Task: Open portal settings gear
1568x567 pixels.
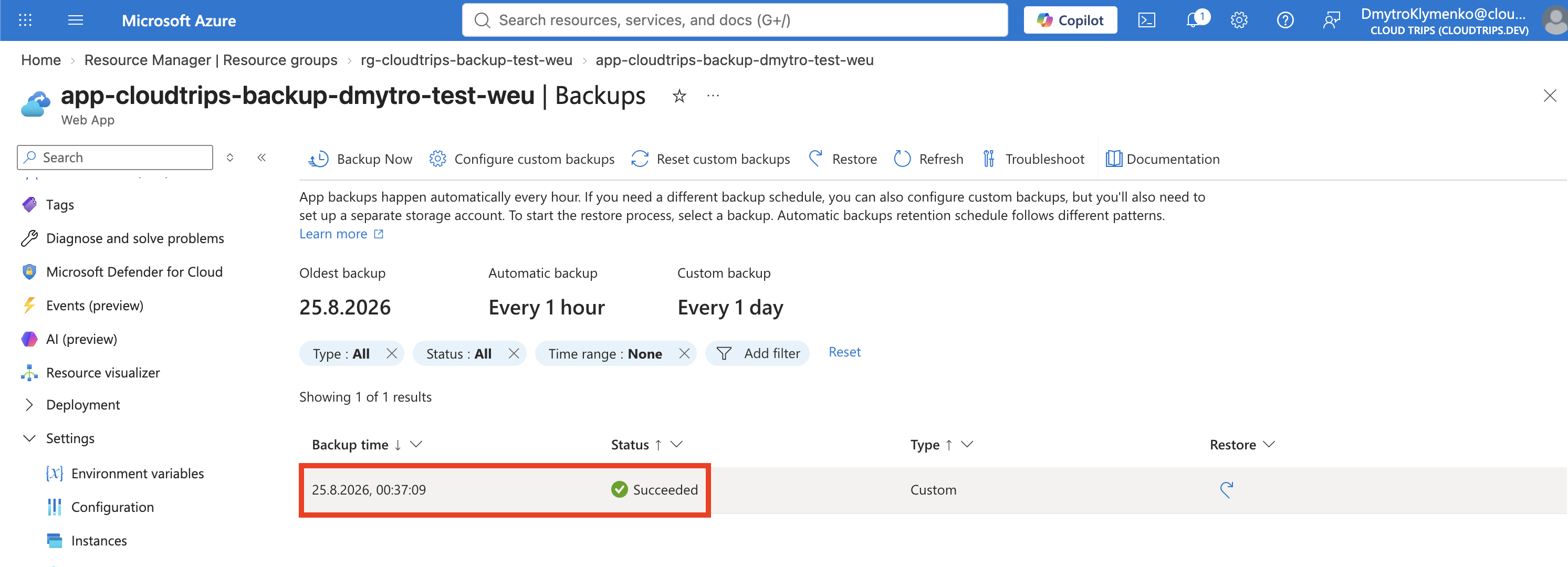Action: tap(1239, 20)
